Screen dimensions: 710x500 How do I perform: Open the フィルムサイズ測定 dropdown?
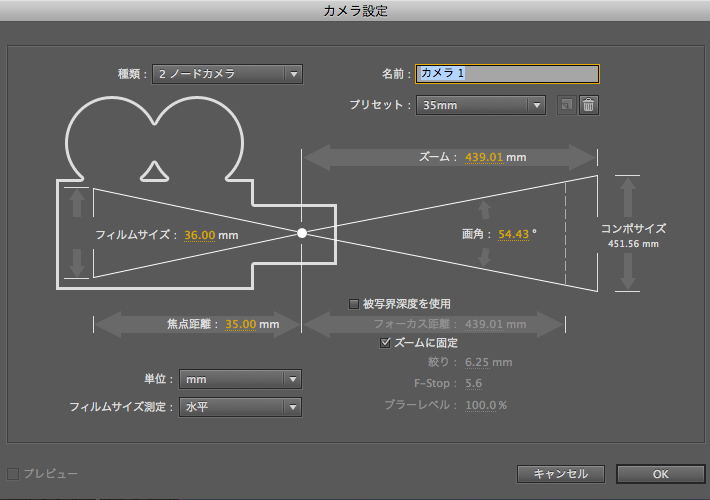click(x=240, y=407)
